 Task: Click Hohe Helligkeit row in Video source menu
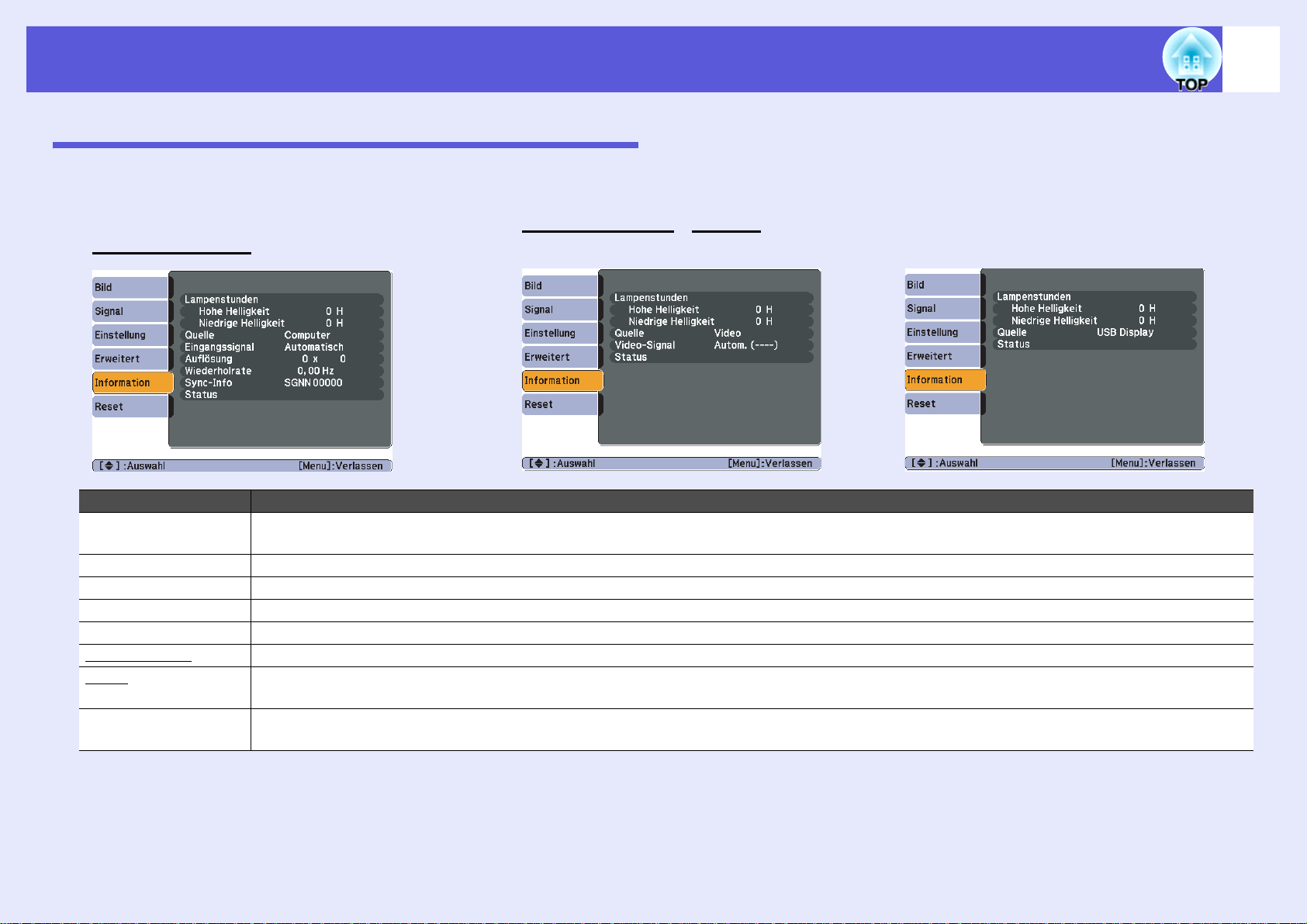711,310
